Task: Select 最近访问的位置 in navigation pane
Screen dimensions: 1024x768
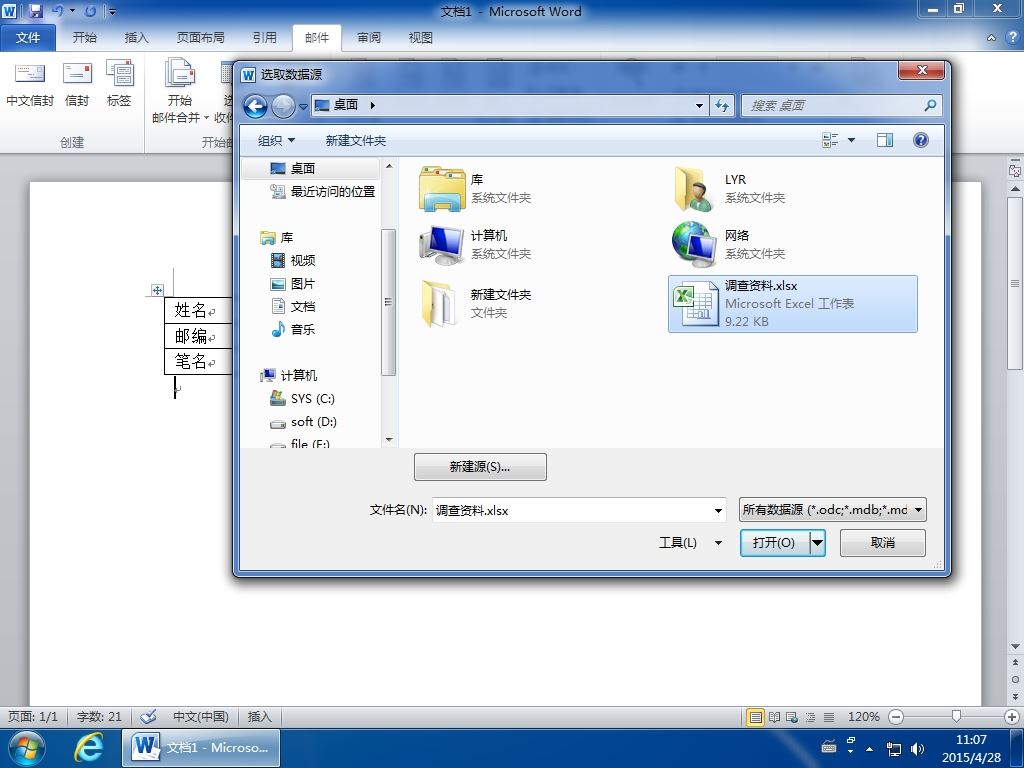Action: 323,191
